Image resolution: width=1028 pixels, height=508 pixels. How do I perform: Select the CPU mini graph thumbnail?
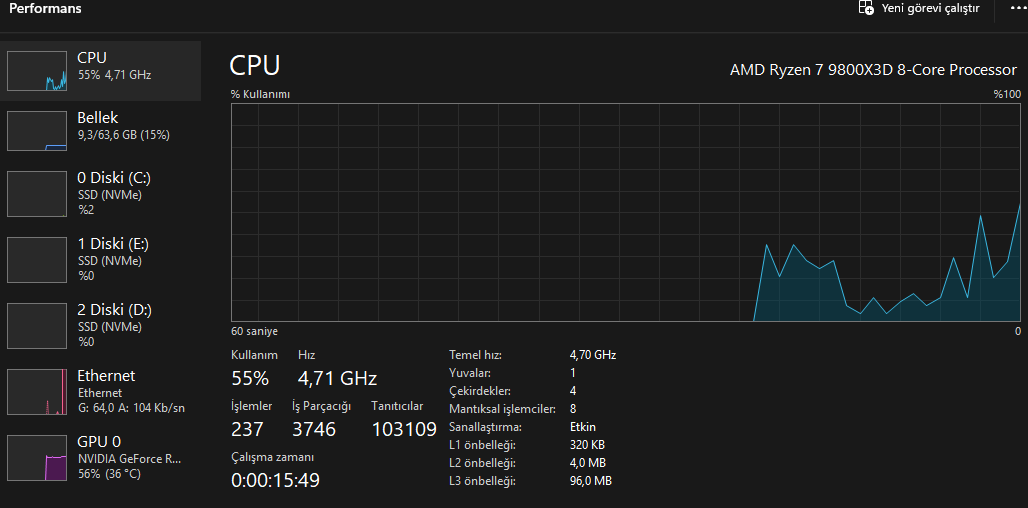37,71
